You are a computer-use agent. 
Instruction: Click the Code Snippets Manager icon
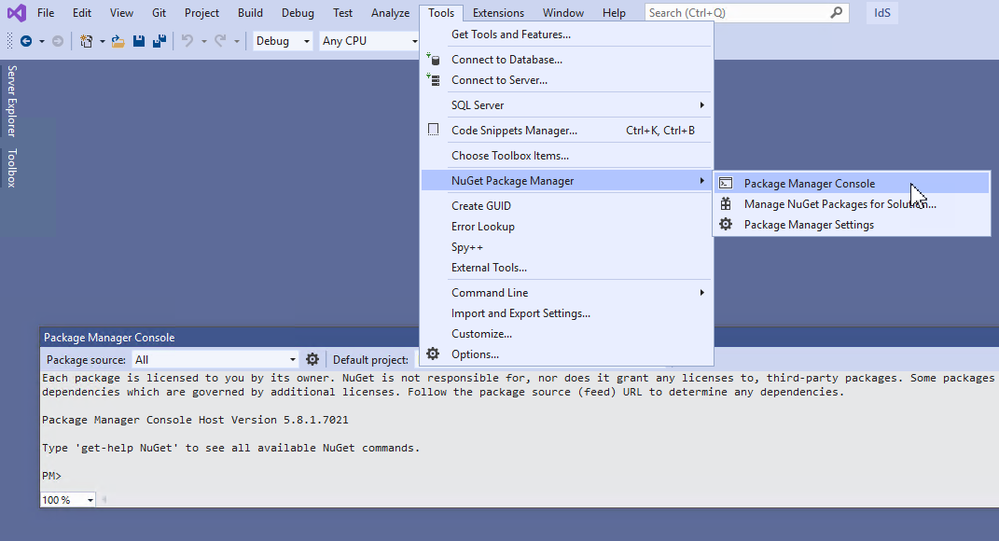tap(433, 130)
